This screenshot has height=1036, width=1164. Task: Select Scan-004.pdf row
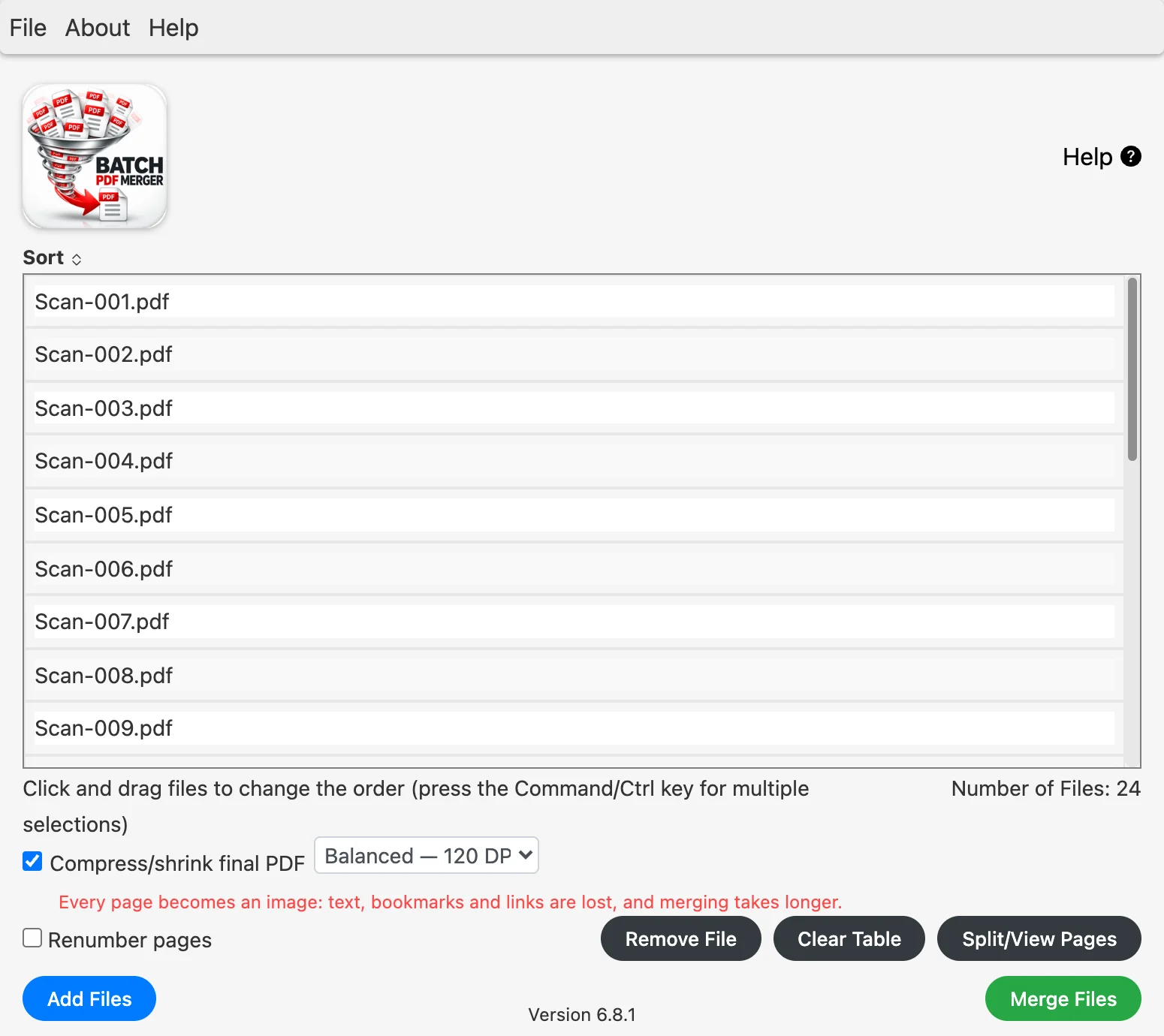point(574,461)
